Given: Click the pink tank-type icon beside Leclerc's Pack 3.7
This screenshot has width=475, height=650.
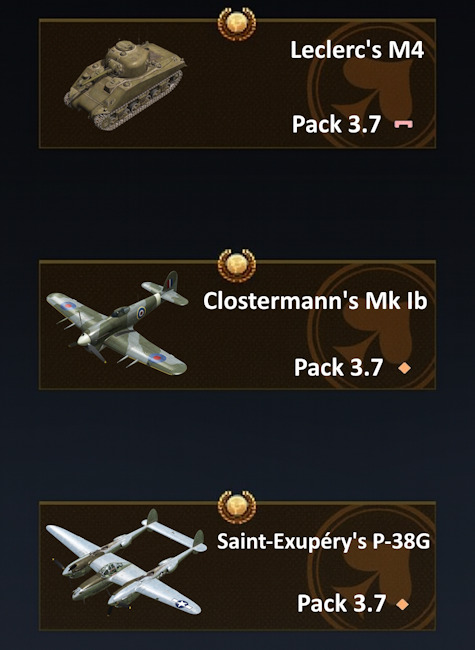Looking at the screenshot, I should point(403,124).
